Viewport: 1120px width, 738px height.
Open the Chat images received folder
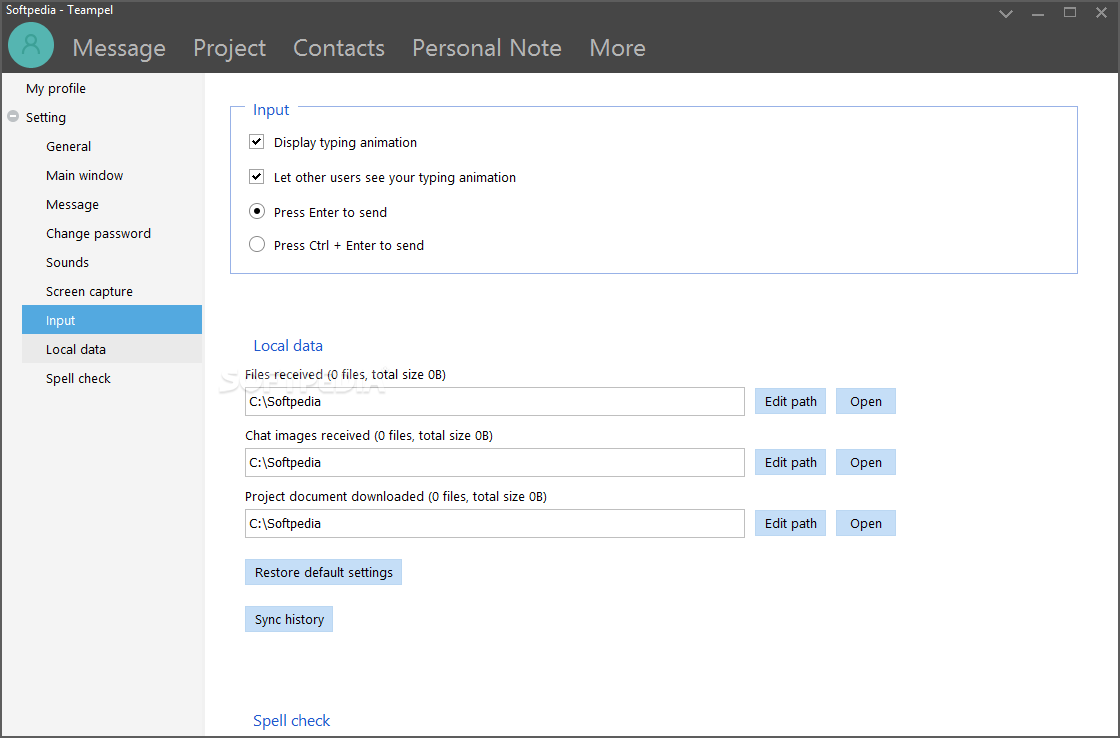865,462
